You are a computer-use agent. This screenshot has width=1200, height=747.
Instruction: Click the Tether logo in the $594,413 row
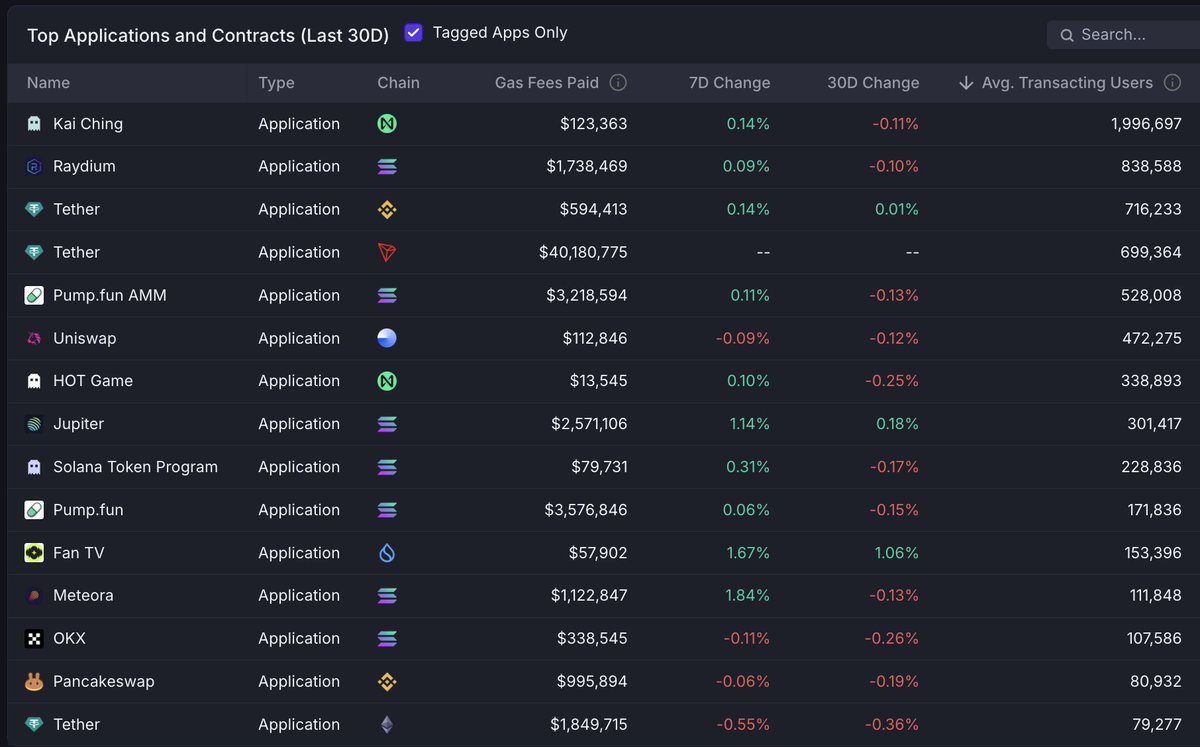point(34,210)
